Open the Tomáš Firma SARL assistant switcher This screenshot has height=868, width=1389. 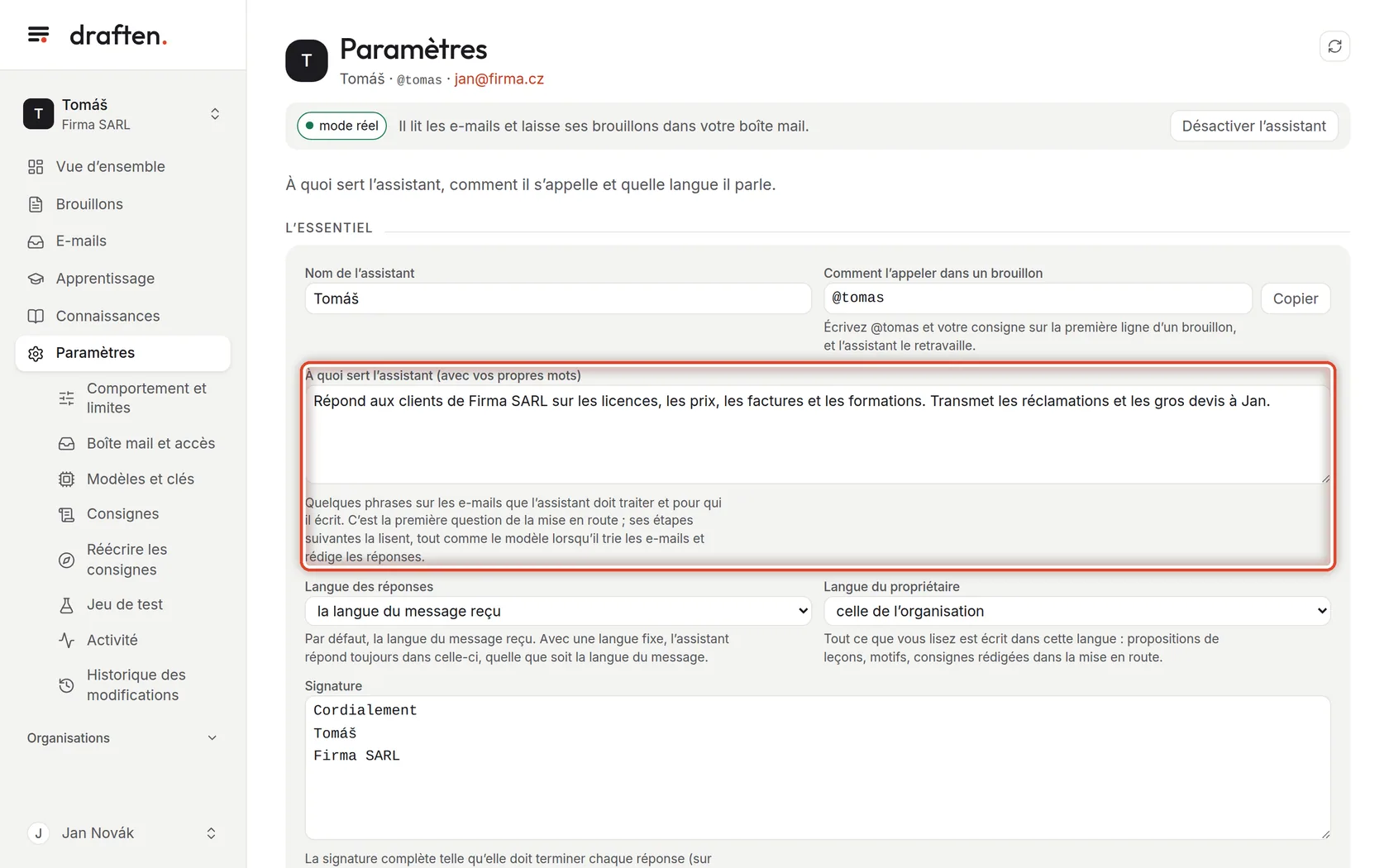click(122, 114)
